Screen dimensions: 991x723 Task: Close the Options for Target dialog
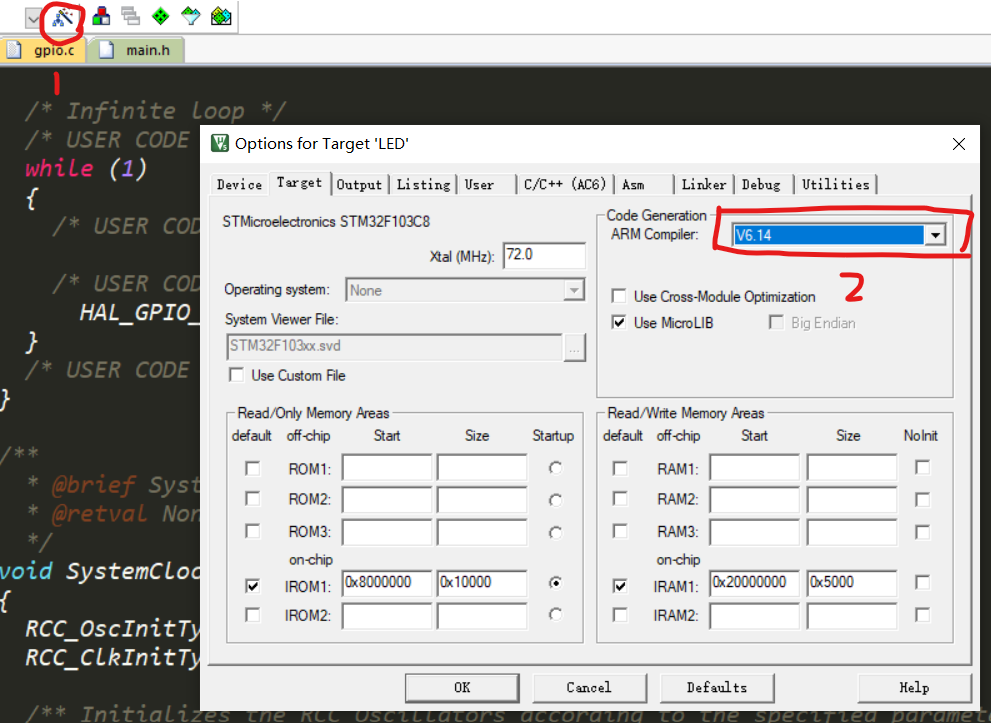pos(959,144)
